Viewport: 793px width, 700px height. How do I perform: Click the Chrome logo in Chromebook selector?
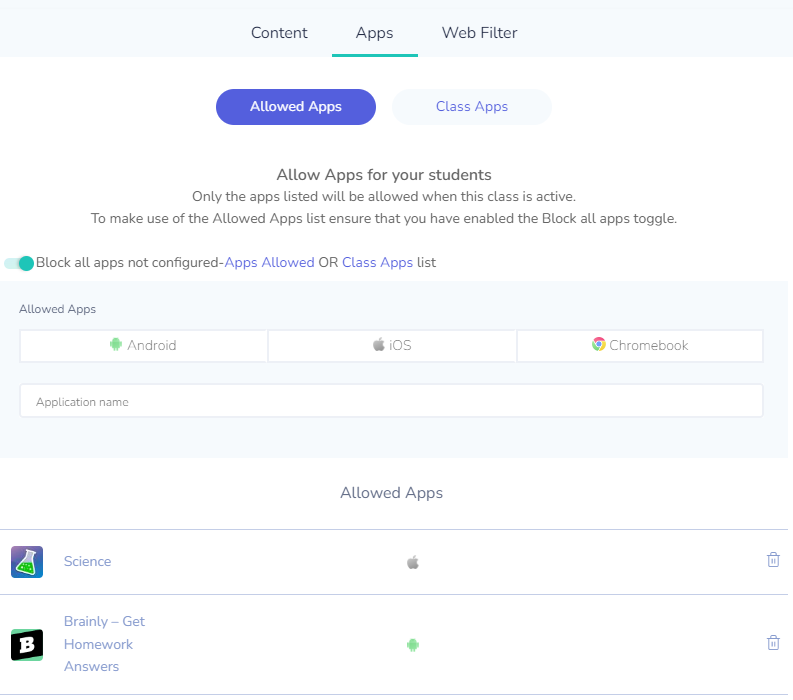coord(599,344)
